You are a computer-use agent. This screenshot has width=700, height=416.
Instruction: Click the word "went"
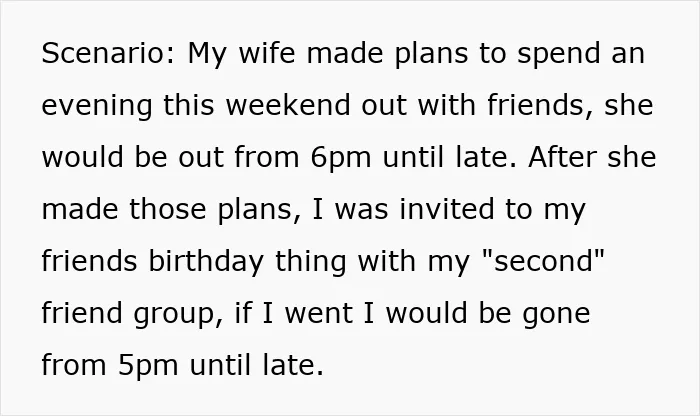pos(318,312)
